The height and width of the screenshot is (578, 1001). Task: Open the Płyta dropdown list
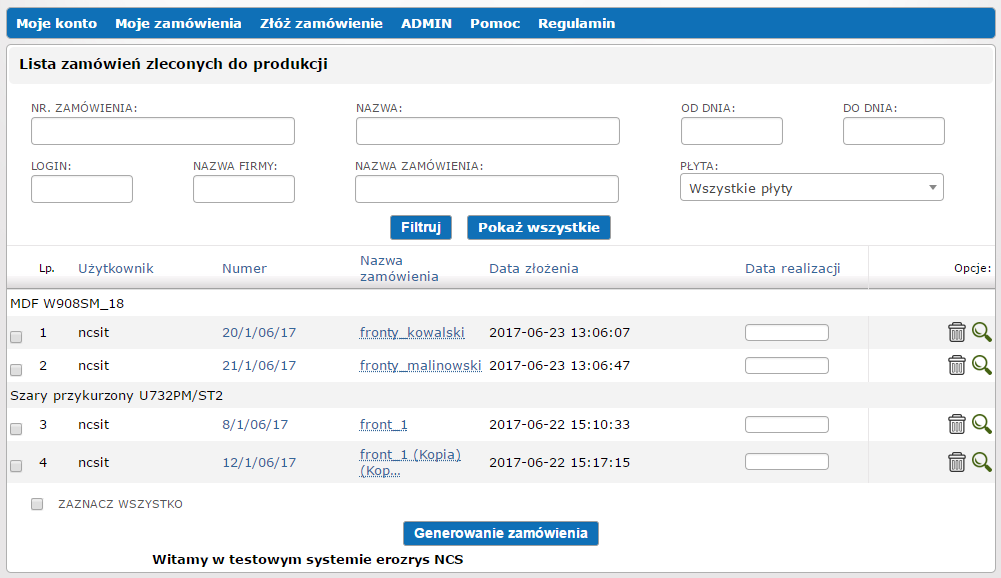tap(811, 187)
